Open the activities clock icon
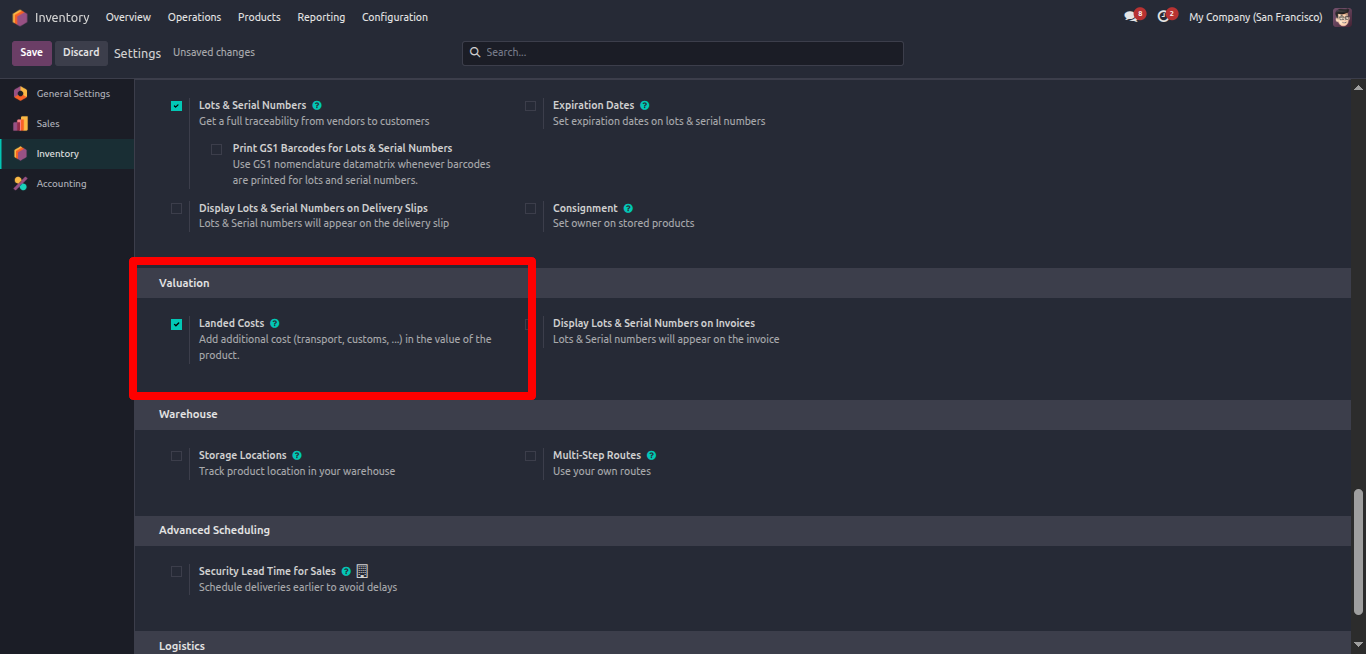The image size is (1366, 654). coord(1163,17)
